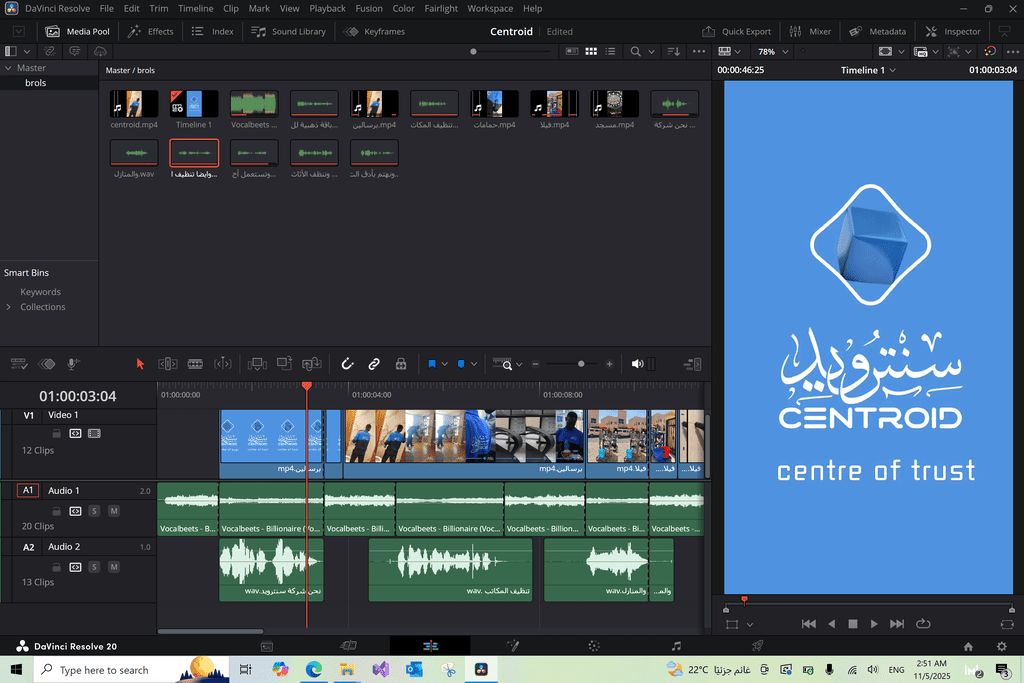Open the Fairlight page music note icon
Screen dimensions: 1024x683
pos(676,646)
